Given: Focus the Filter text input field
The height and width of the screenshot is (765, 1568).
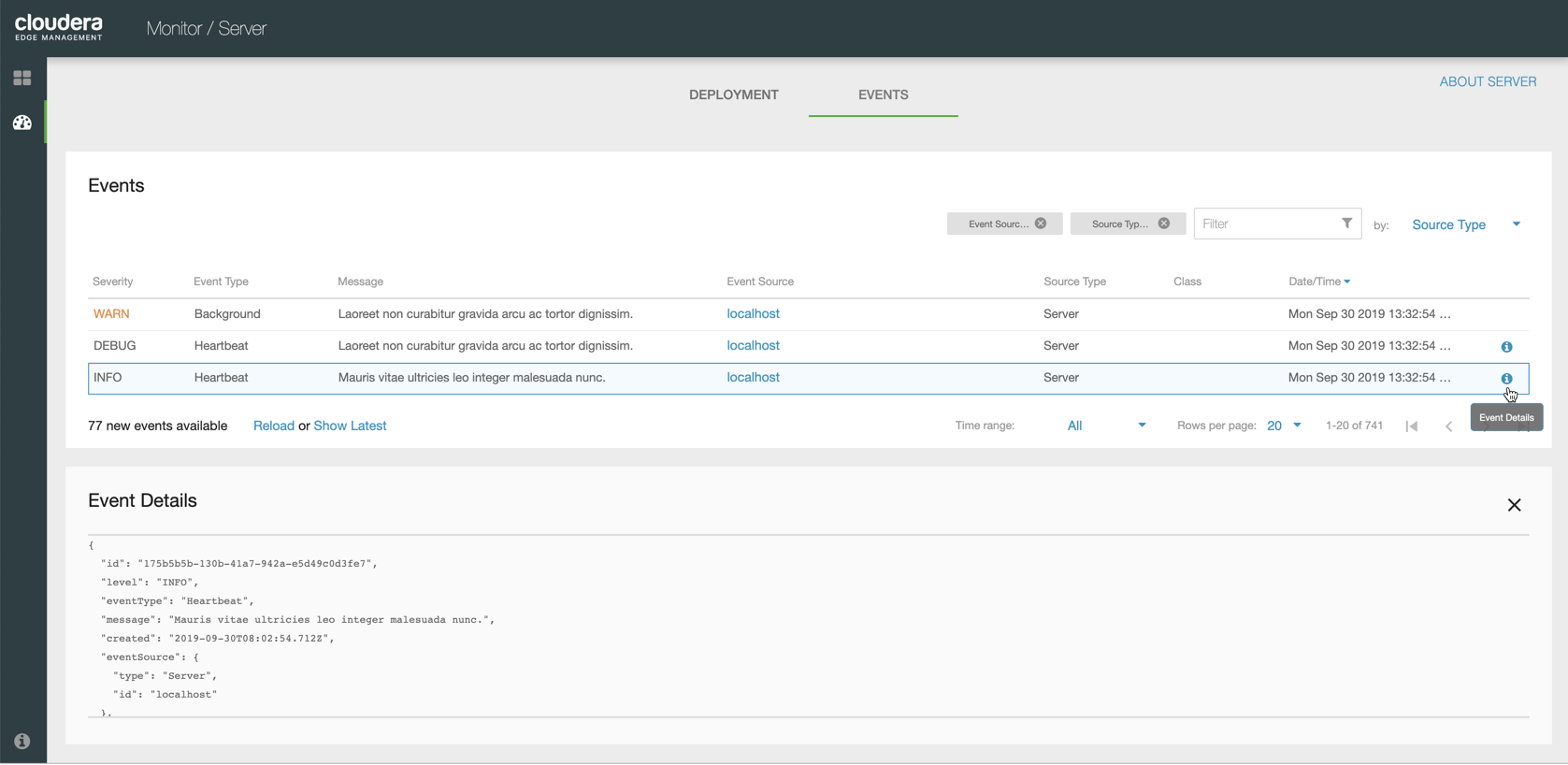Looking at the screenshot, I should 1266,224.
